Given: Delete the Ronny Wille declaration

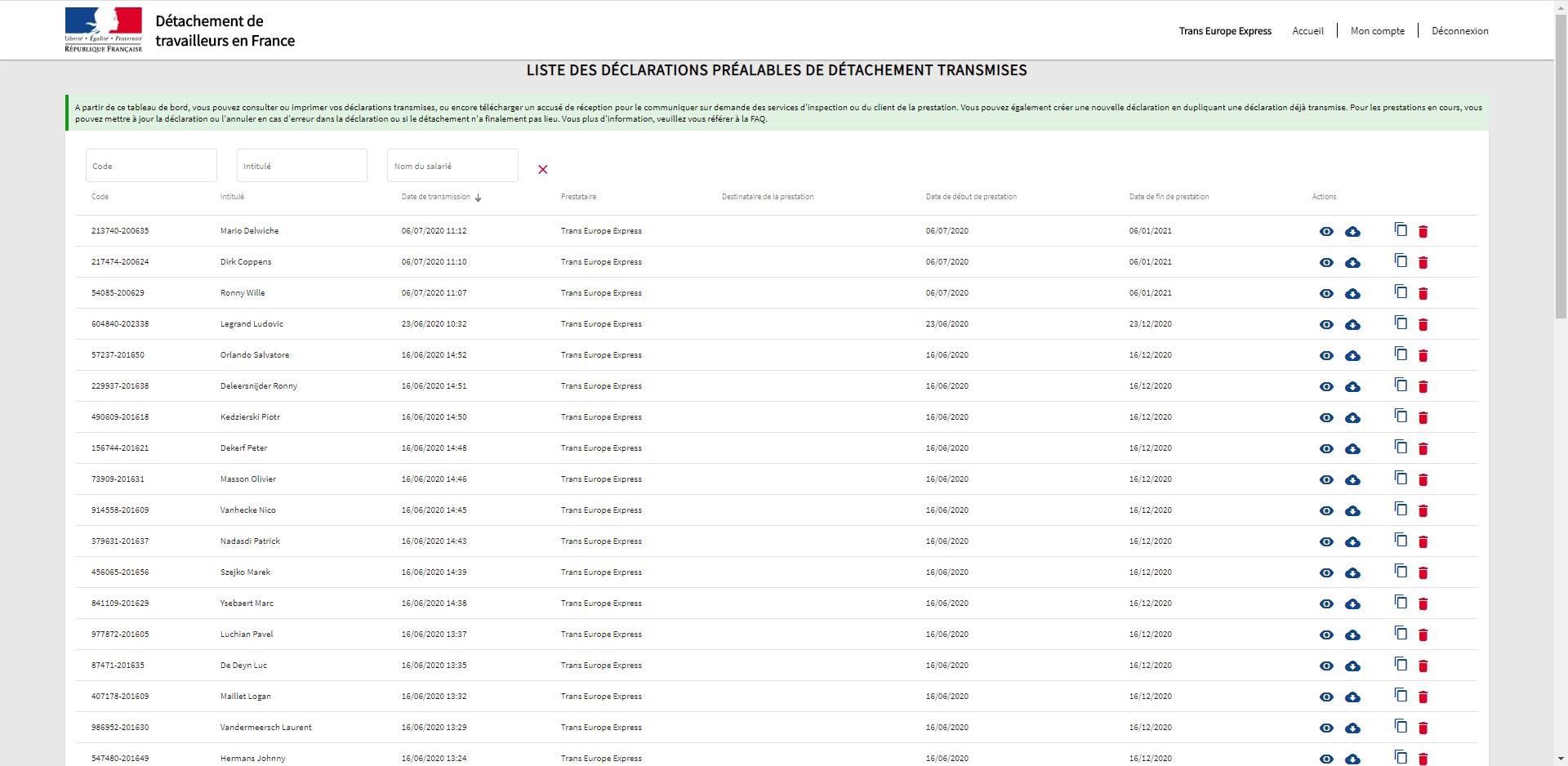Looking at the screenshot, I should click(x=1423, y=294).
